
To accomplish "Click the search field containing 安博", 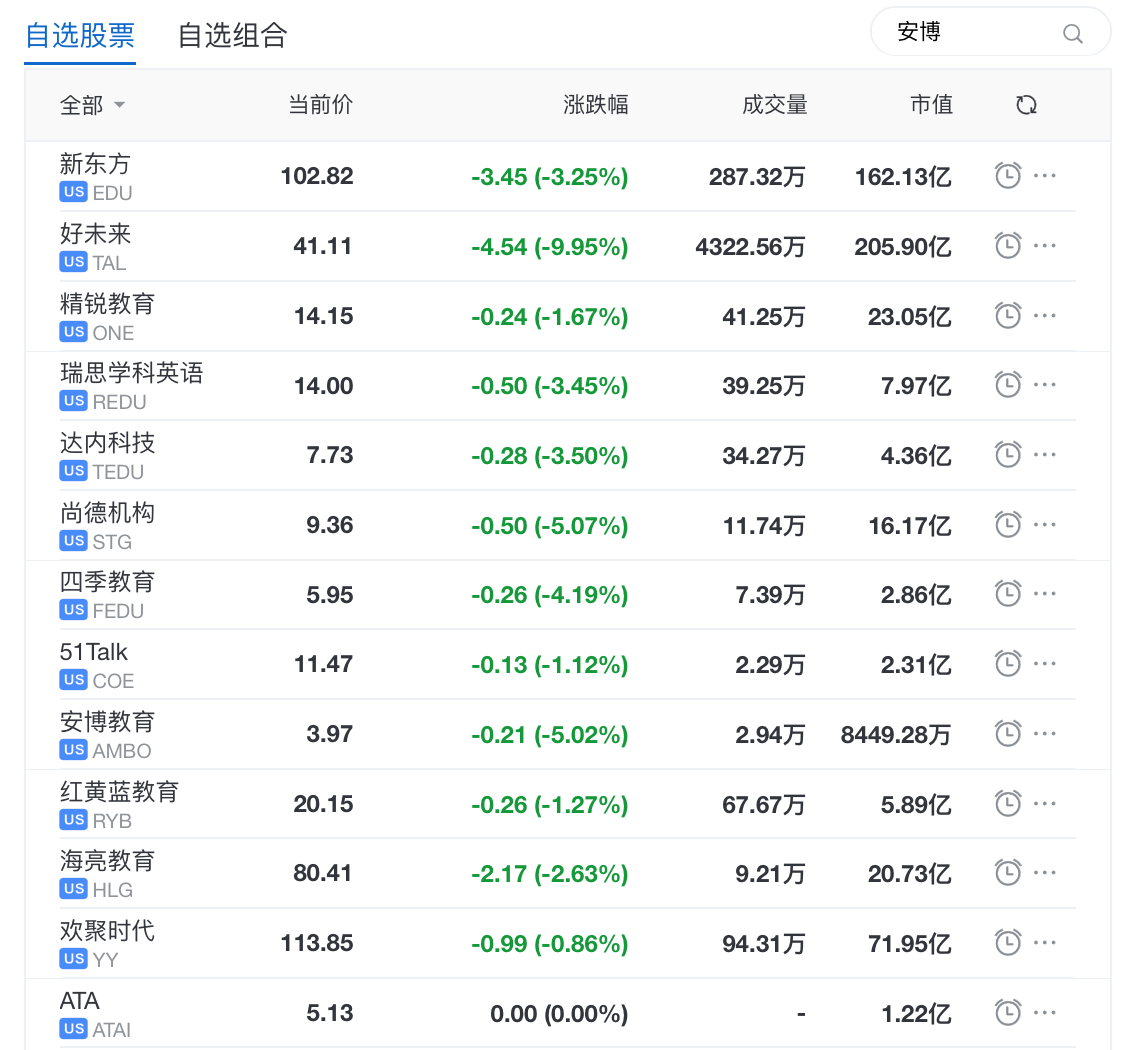I will click(x=990, y=32).
